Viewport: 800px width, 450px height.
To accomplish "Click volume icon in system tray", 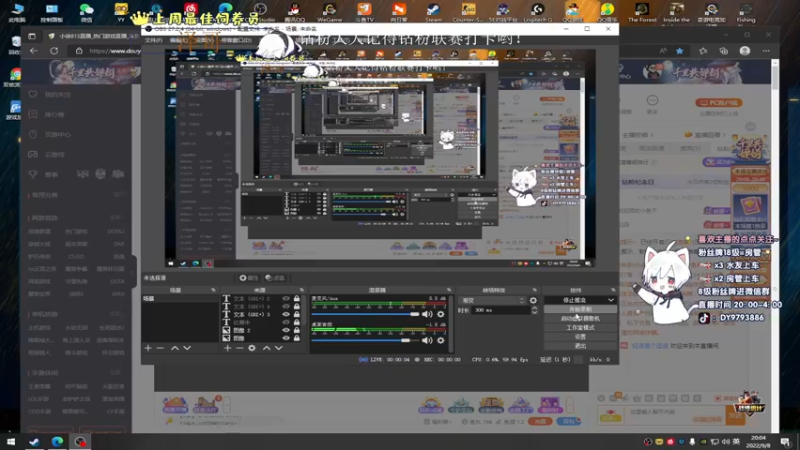I will click(x=726, y=442).
